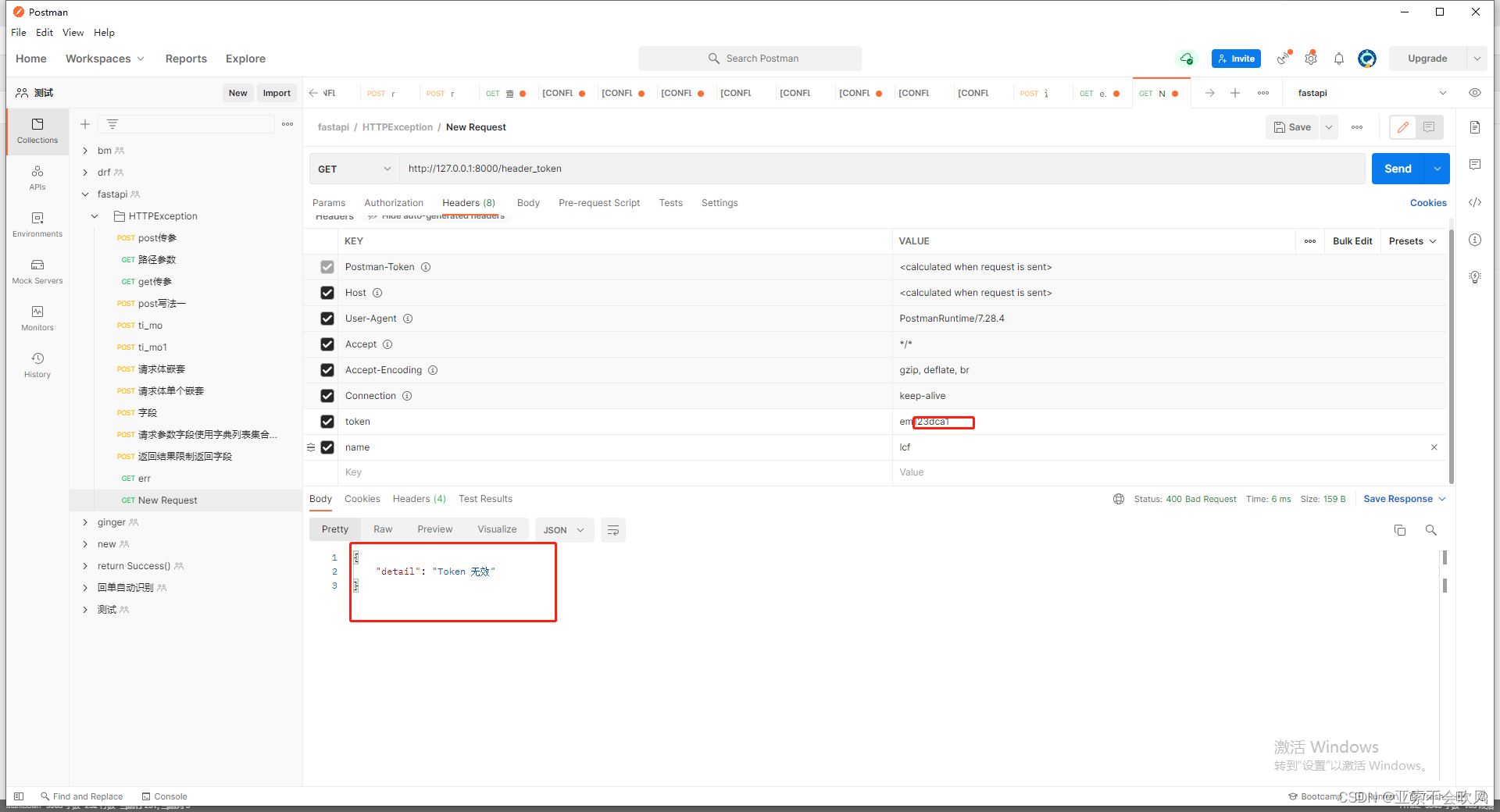Switch to build mode pencil icon
The image size is (1500, 812).
coord(1403,127)
